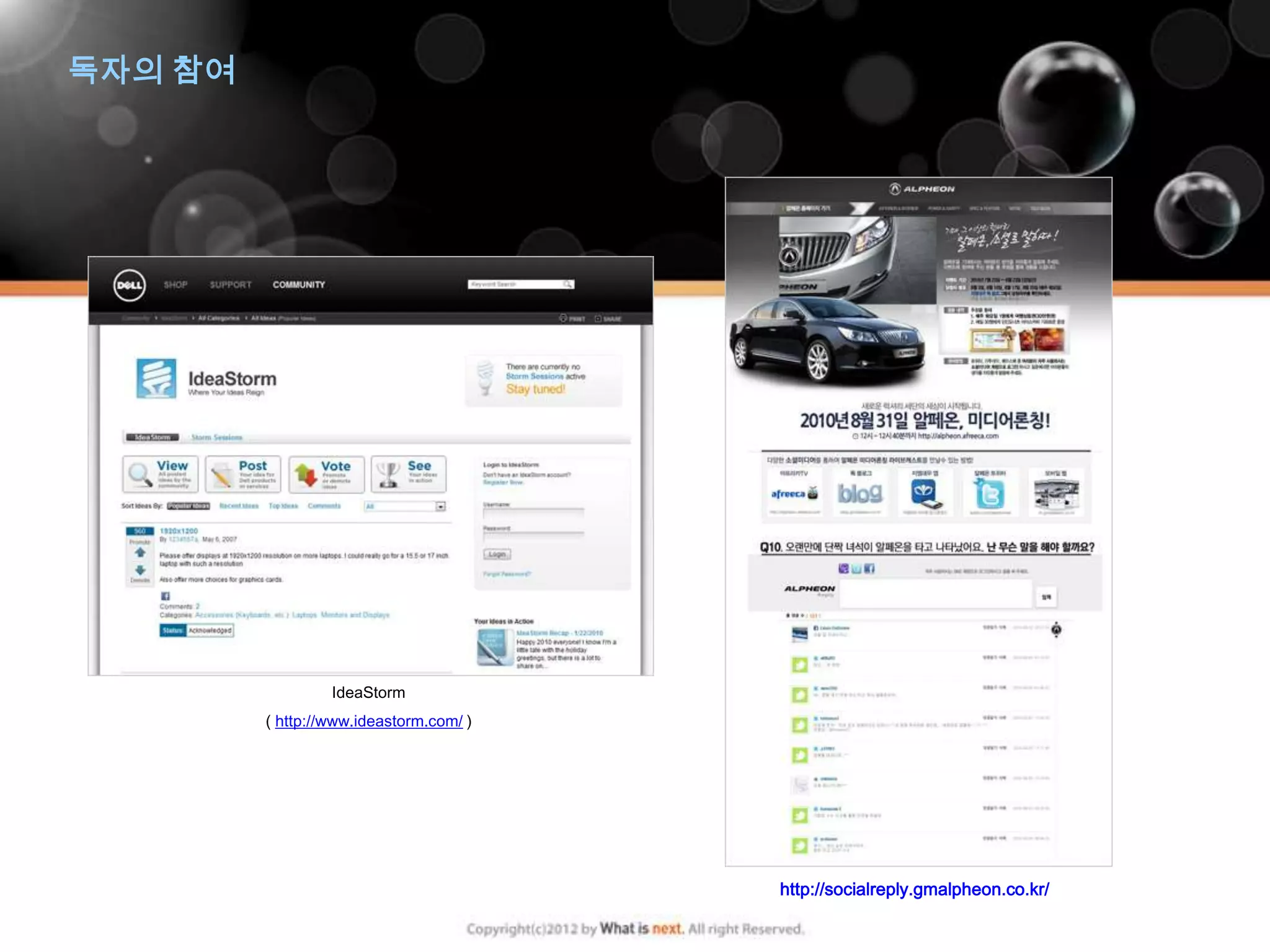
Task: Click the Alpheon logo at page top
Action: tap(922, 189)
